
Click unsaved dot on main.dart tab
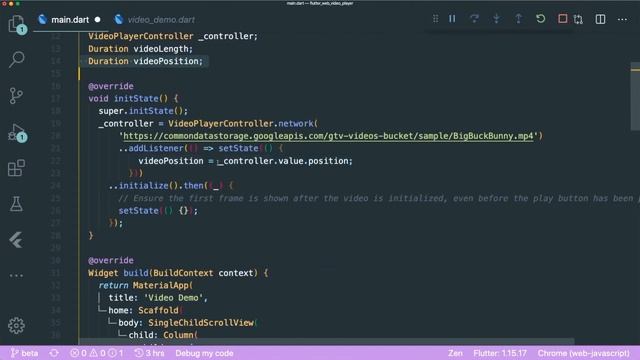click(x=97, y=20)
